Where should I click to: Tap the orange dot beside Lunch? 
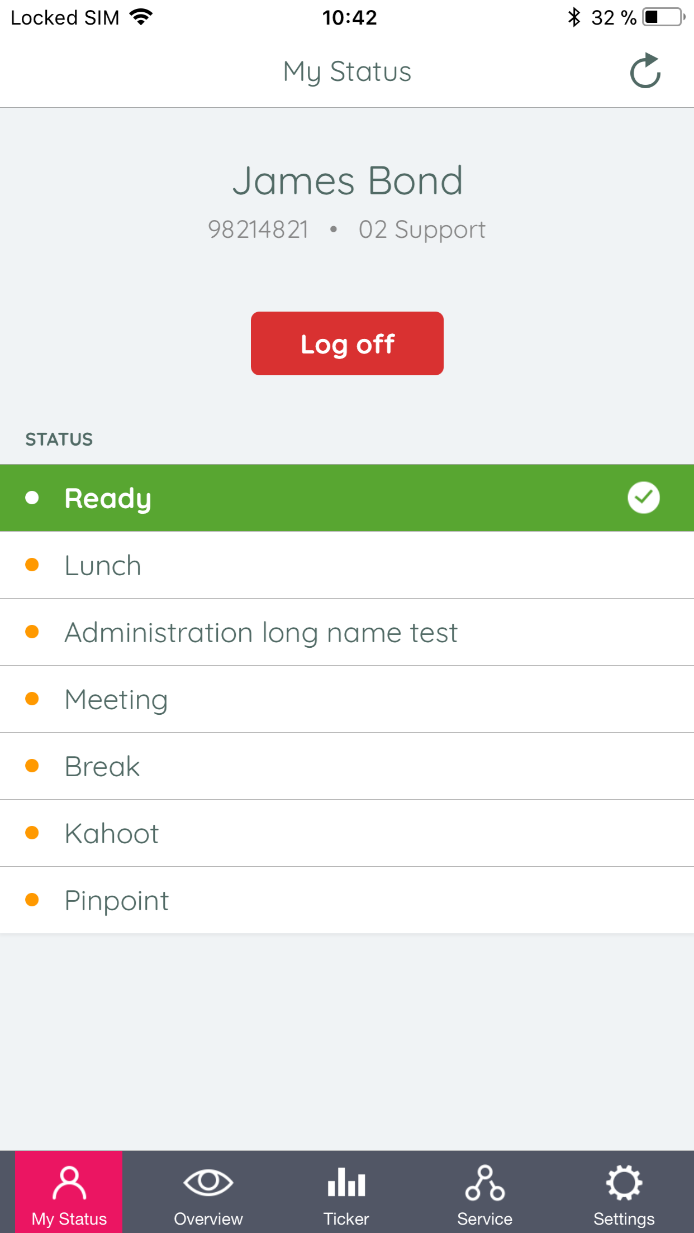click(x=32, y=565)
